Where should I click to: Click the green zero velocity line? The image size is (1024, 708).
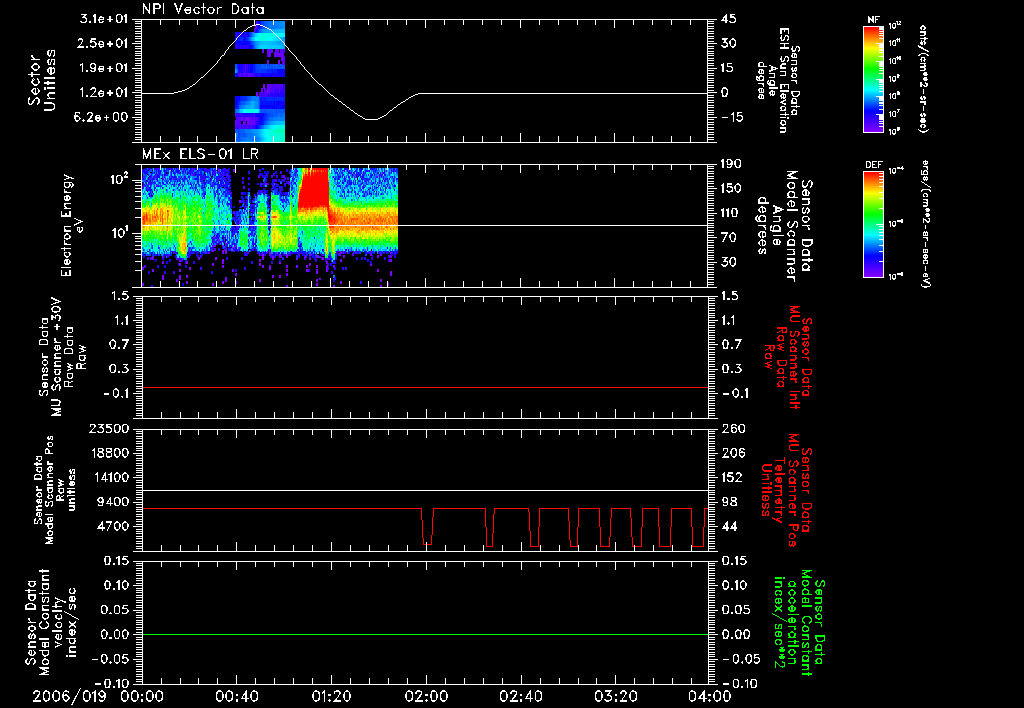pos(425,634)
